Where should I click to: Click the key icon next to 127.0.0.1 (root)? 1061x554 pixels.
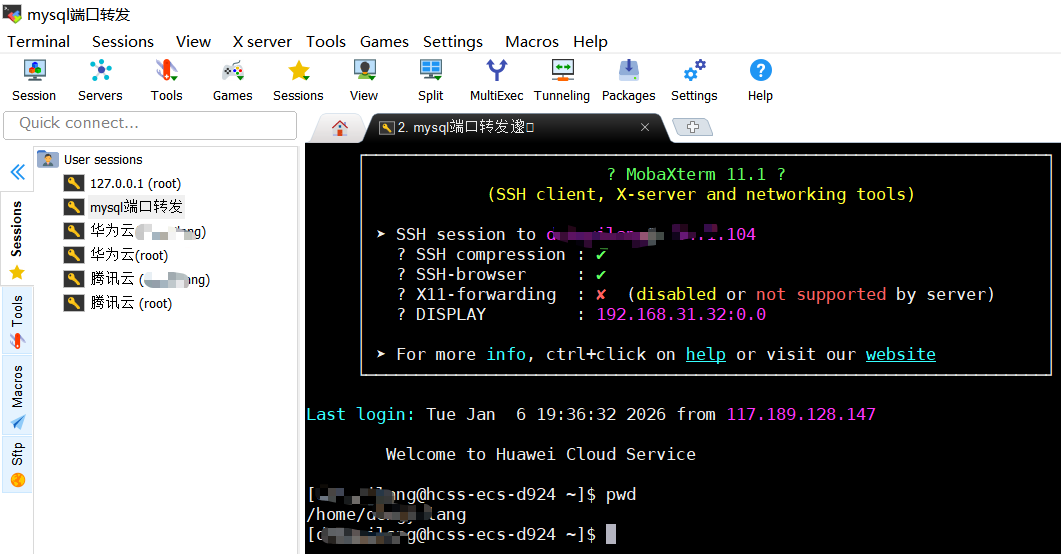click(x=74, y=183)
